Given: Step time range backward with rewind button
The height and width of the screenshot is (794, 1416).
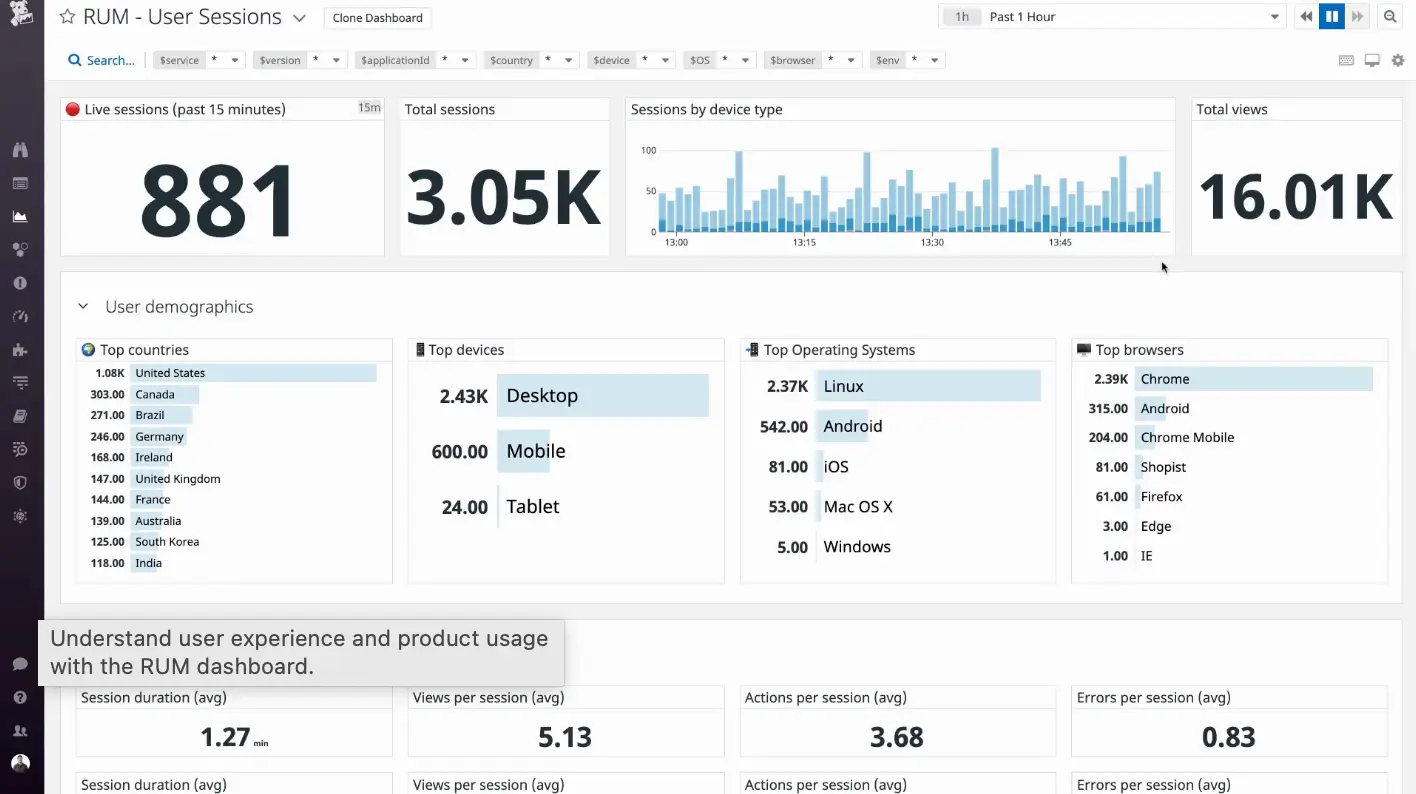Looking at the screenshot, I should coord(1306,17).
